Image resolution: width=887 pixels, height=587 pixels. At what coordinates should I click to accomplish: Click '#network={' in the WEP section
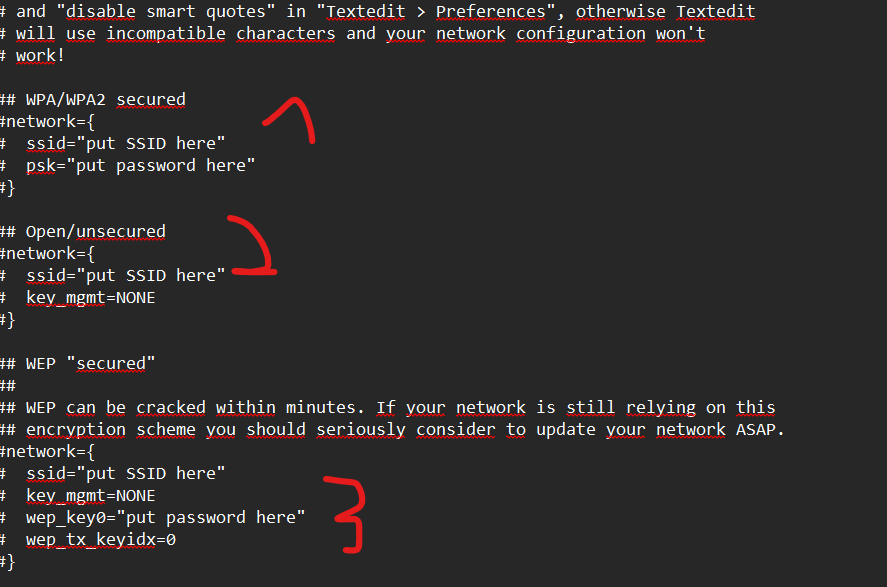tap(48, 452)
